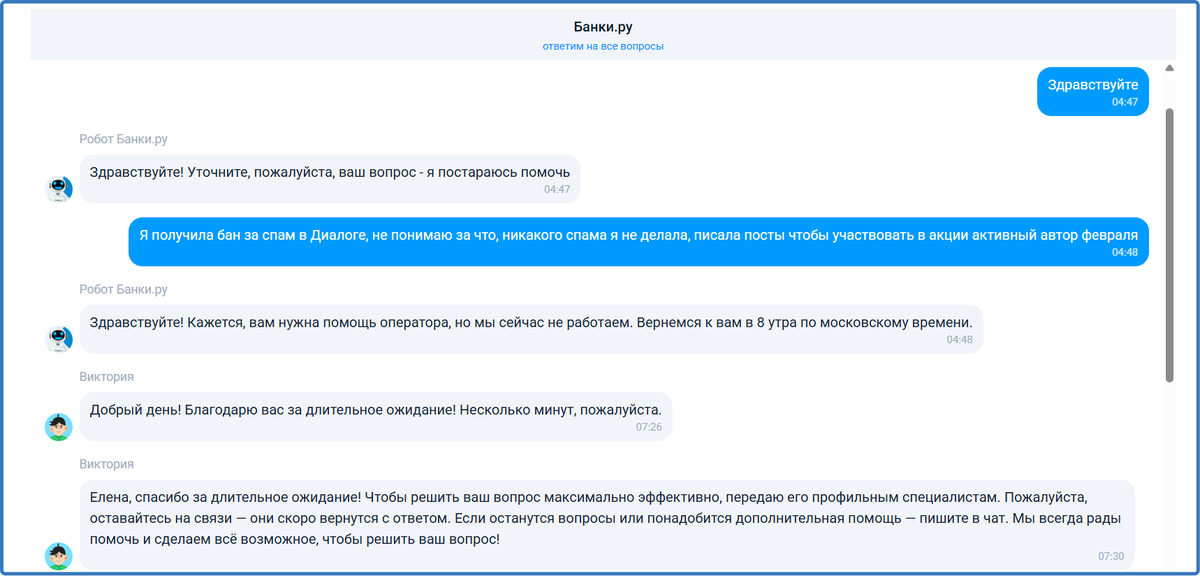
Task: Click the 04:48 timestamp on the robot's second reply
Action: (960, 340)
